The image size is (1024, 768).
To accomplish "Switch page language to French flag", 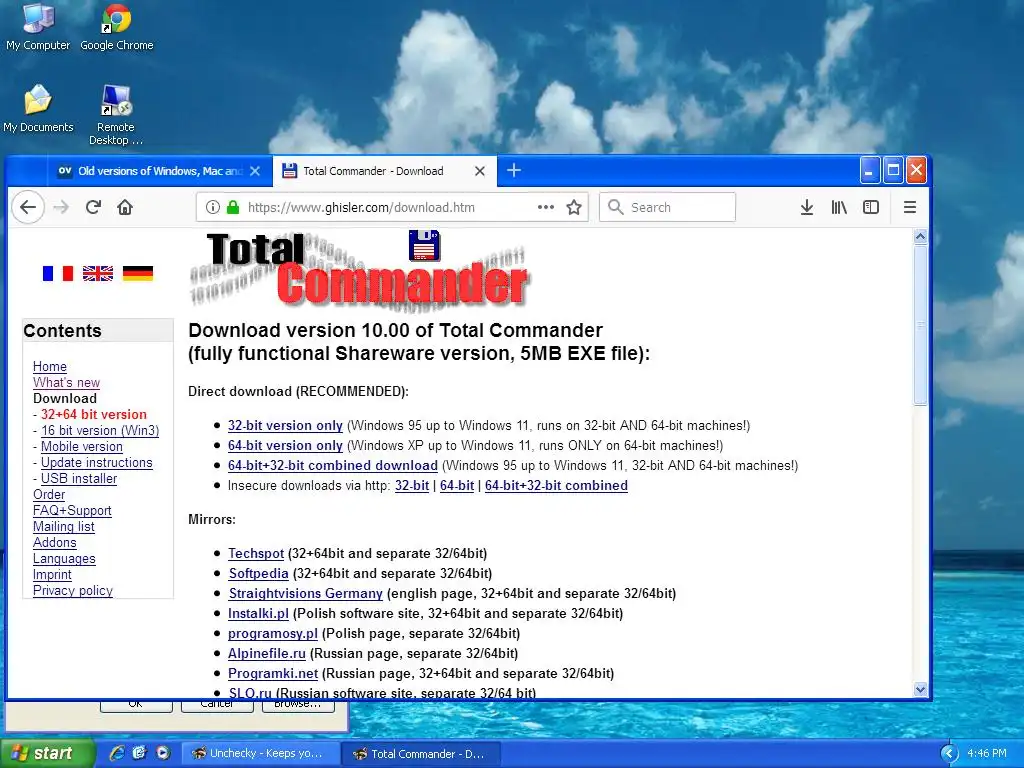I will click(x=57, y=273).
